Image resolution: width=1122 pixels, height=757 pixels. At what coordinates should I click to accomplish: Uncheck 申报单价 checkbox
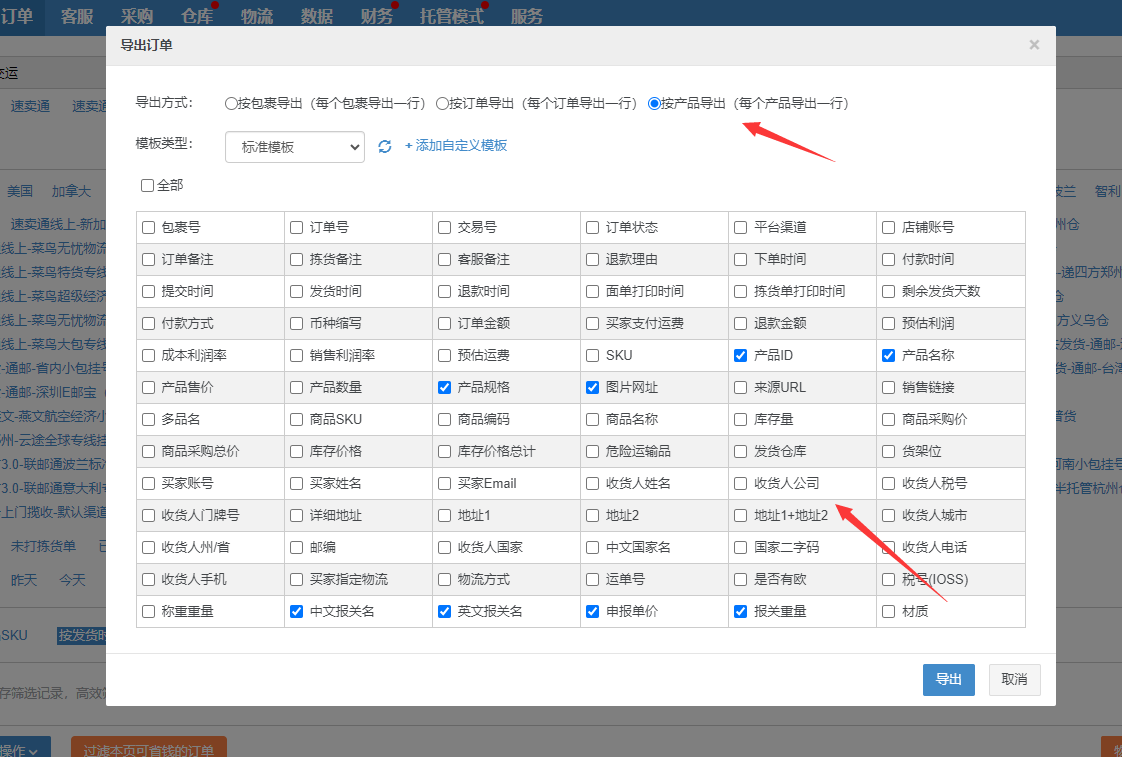point(592,612)
